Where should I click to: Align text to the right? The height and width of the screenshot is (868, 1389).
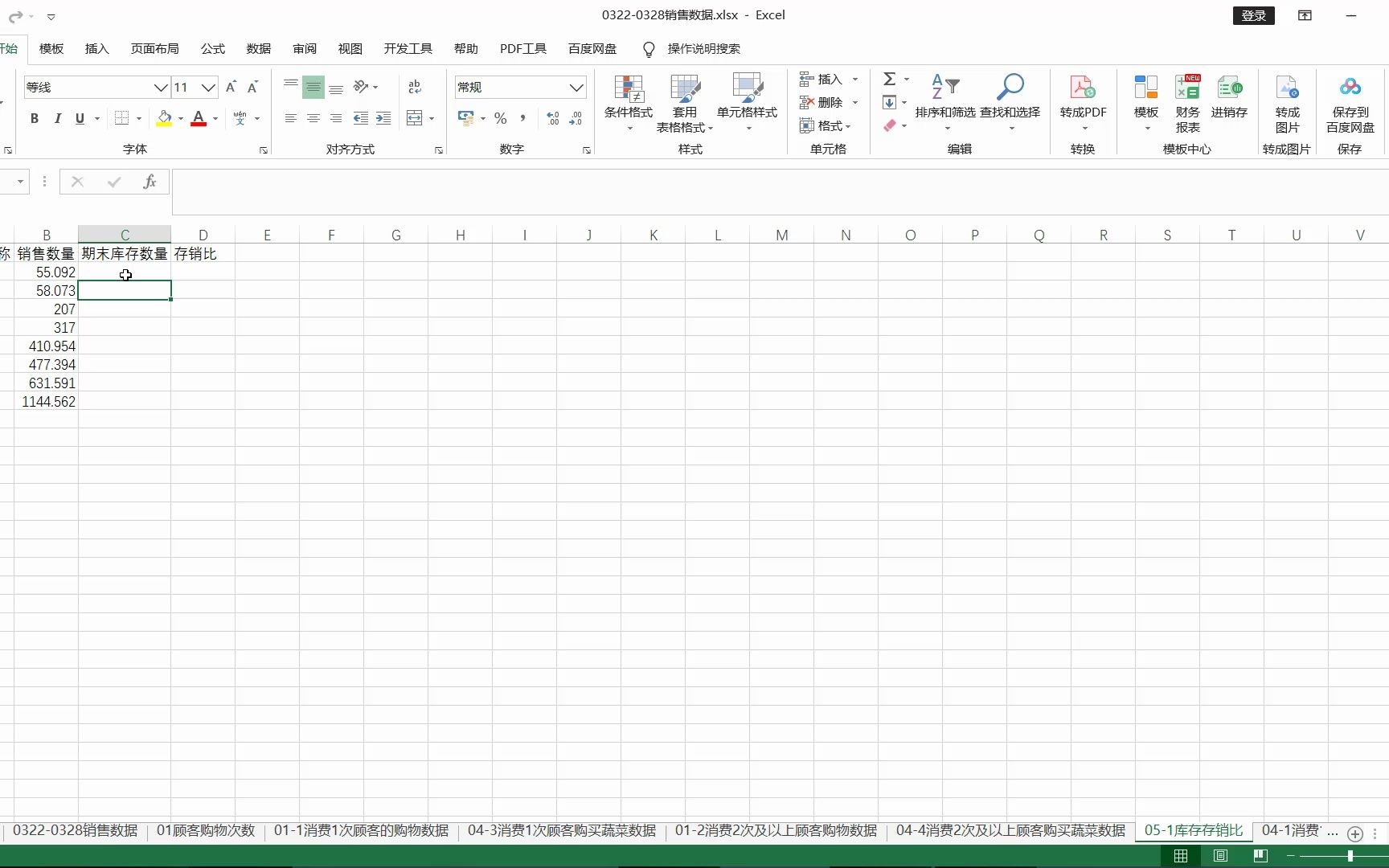tap(336, 118)
